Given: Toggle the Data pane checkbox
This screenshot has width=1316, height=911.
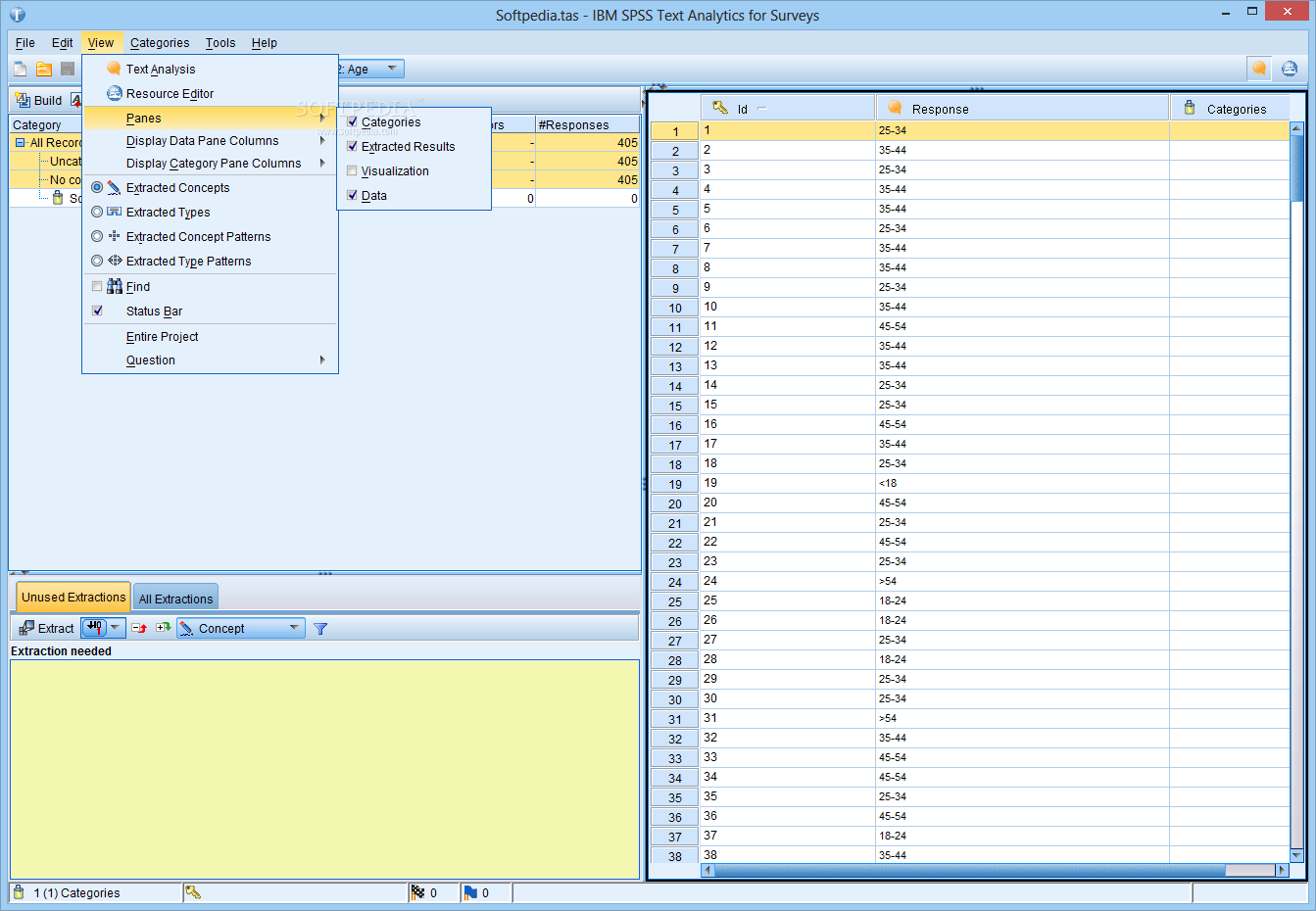Looking at the screenshot, I should click(353, 195).
